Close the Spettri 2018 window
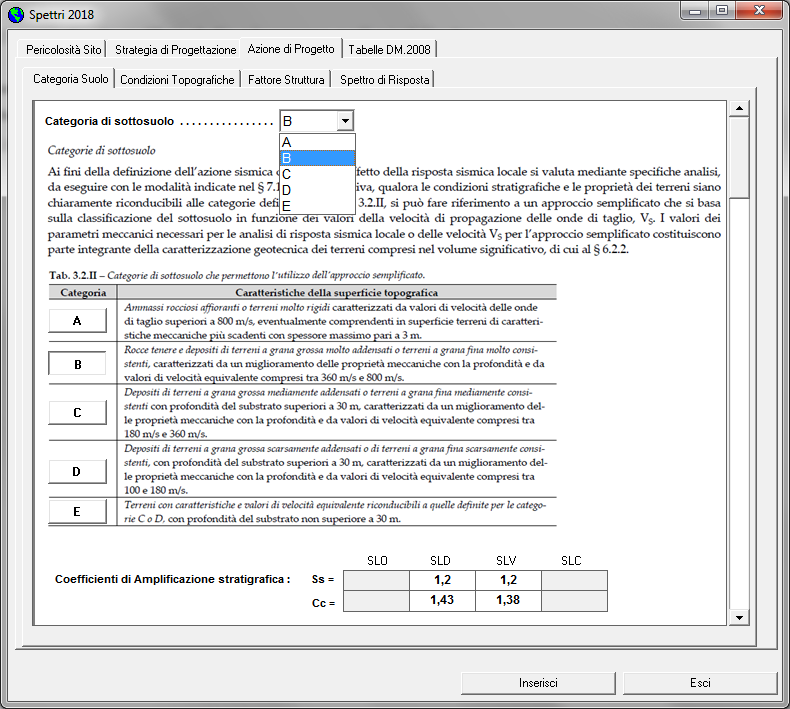 click(759, 11)
